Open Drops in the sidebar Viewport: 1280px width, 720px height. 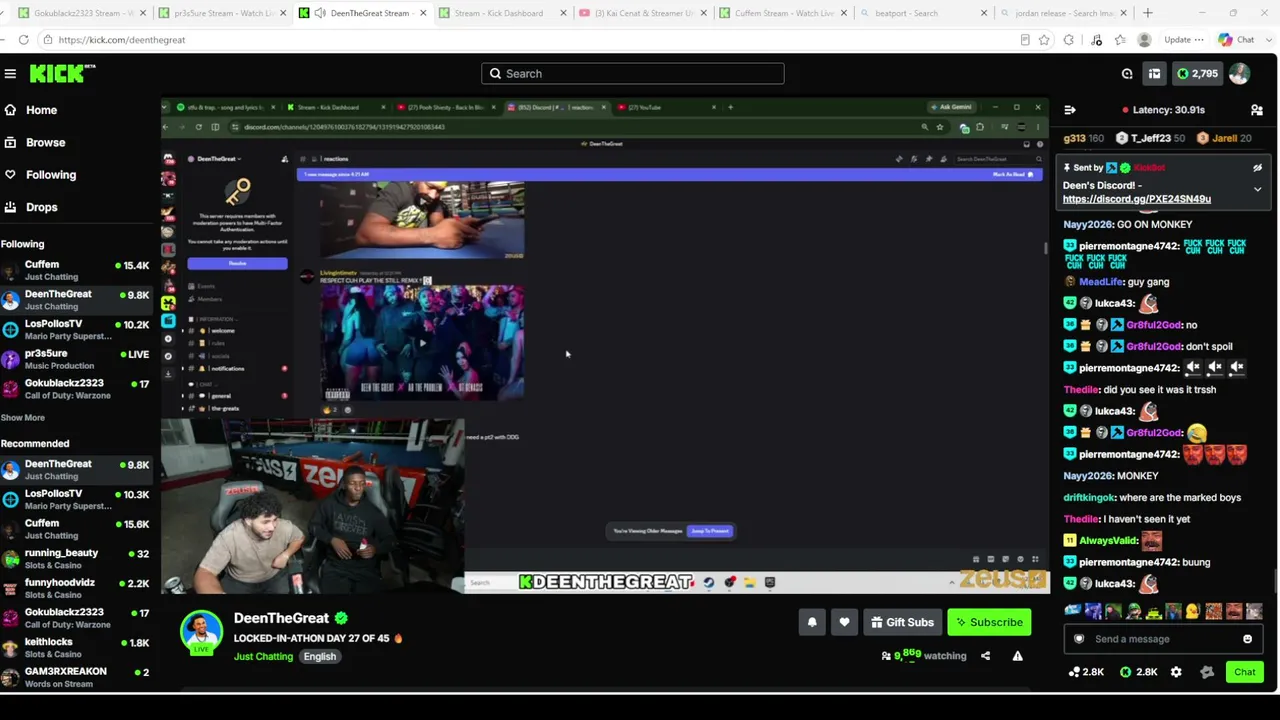[41, 207]
